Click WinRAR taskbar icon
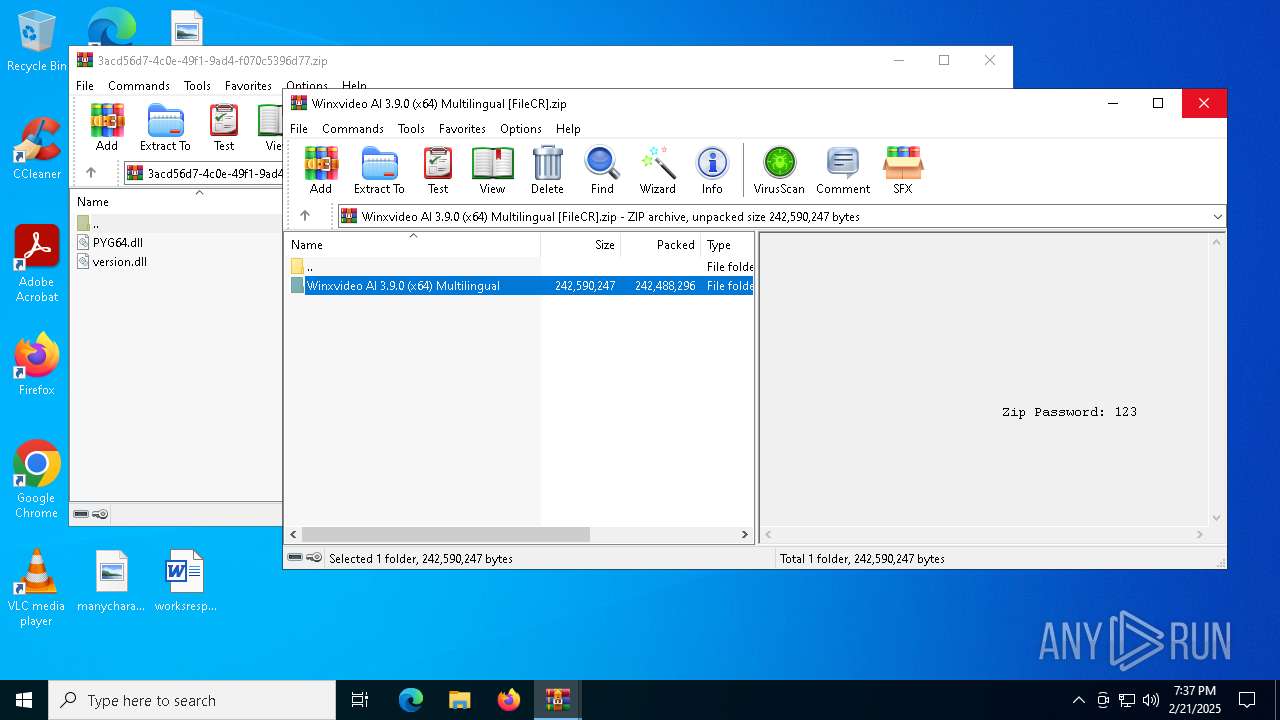Viewport: 1280px width, 720px height. [557, 700]
